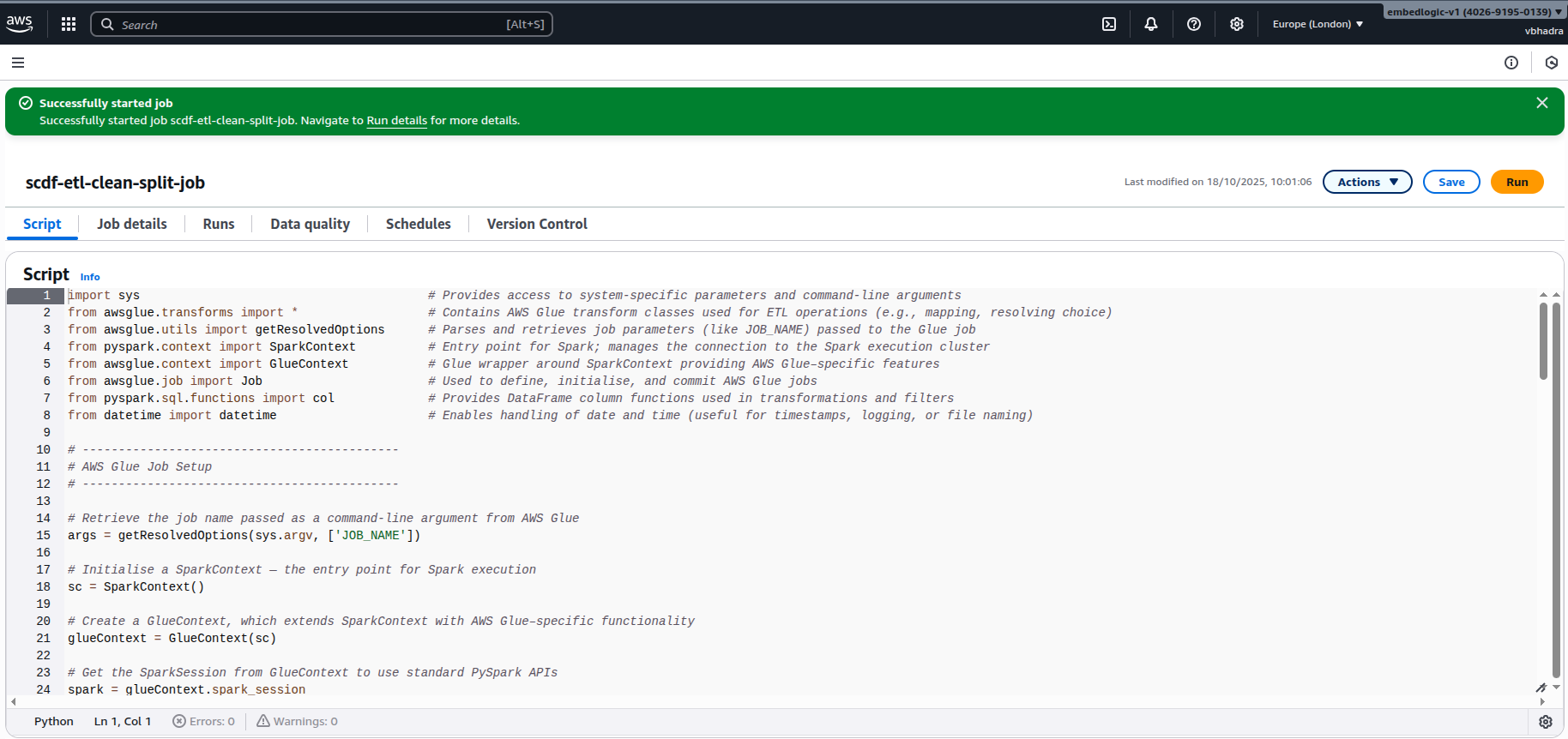Viewport: 1568px width, 739px height.
Task: Open the info panel icon
Action: click(x=1511, y=63)
